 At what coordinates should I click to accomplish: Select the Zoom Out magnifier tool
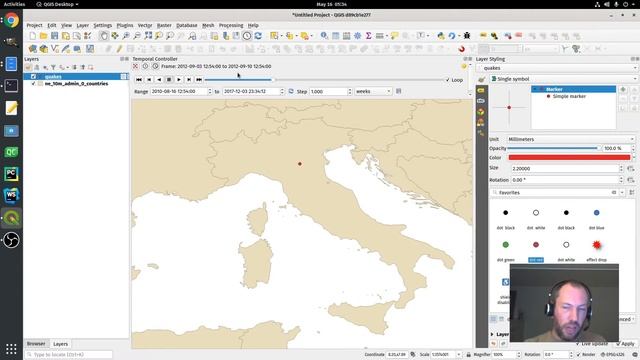pos(137,36)
